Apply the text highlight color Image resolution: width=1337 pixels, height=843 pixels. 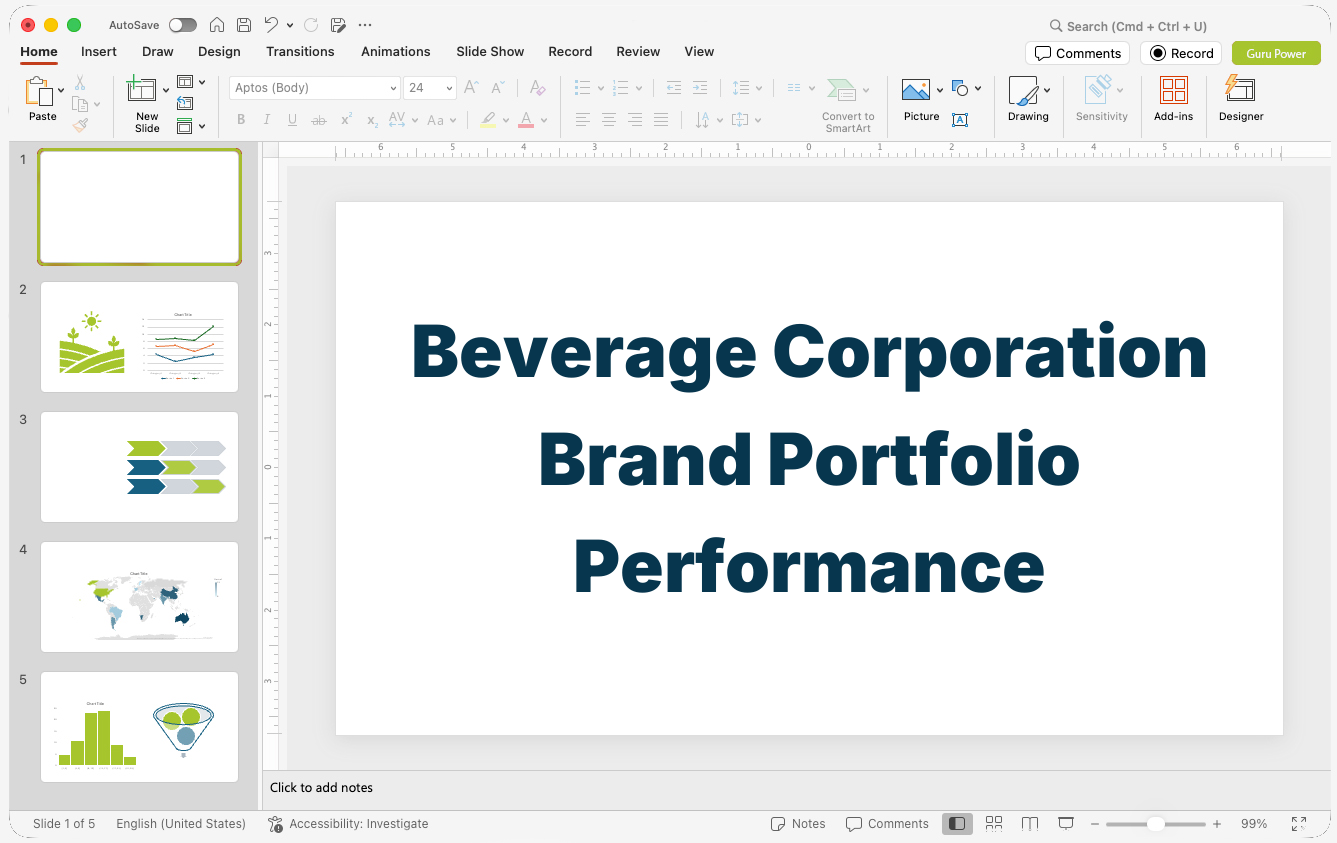[x=488, y=120]
